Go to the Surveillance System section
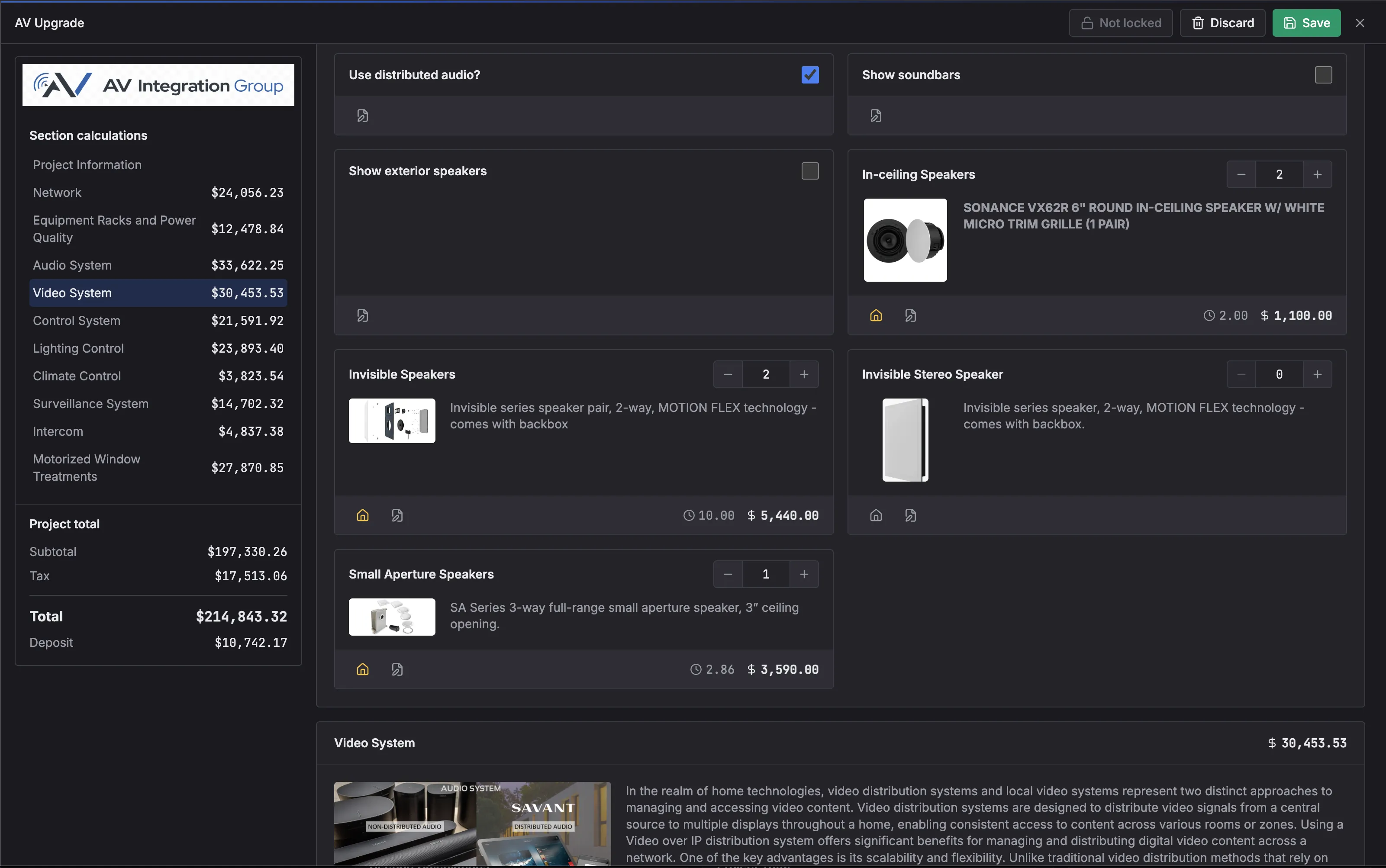 point(158,404)
